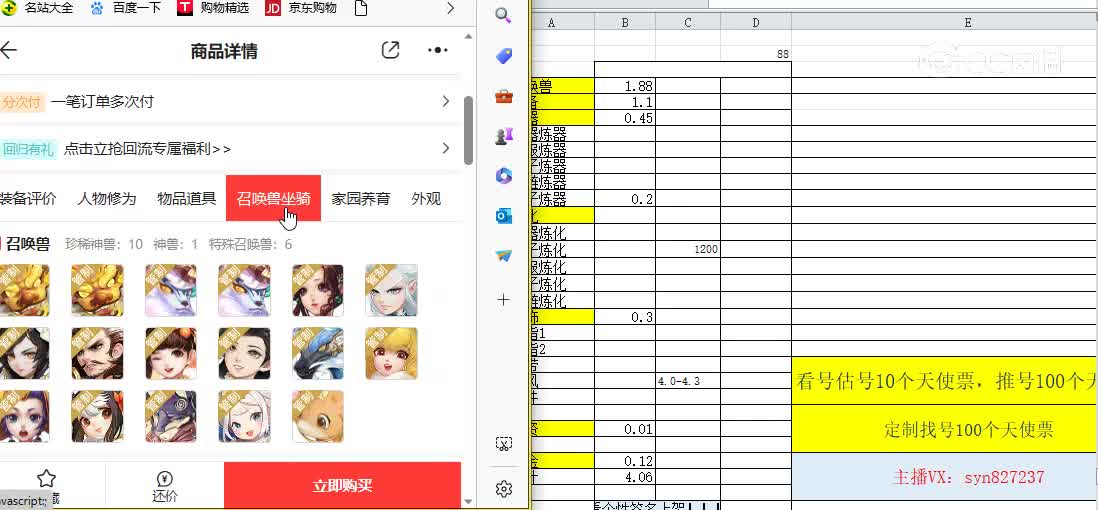Viewport: 1098px width, 510px height.
Task: Switch to the 外观 tab
Action: [426, 199]
